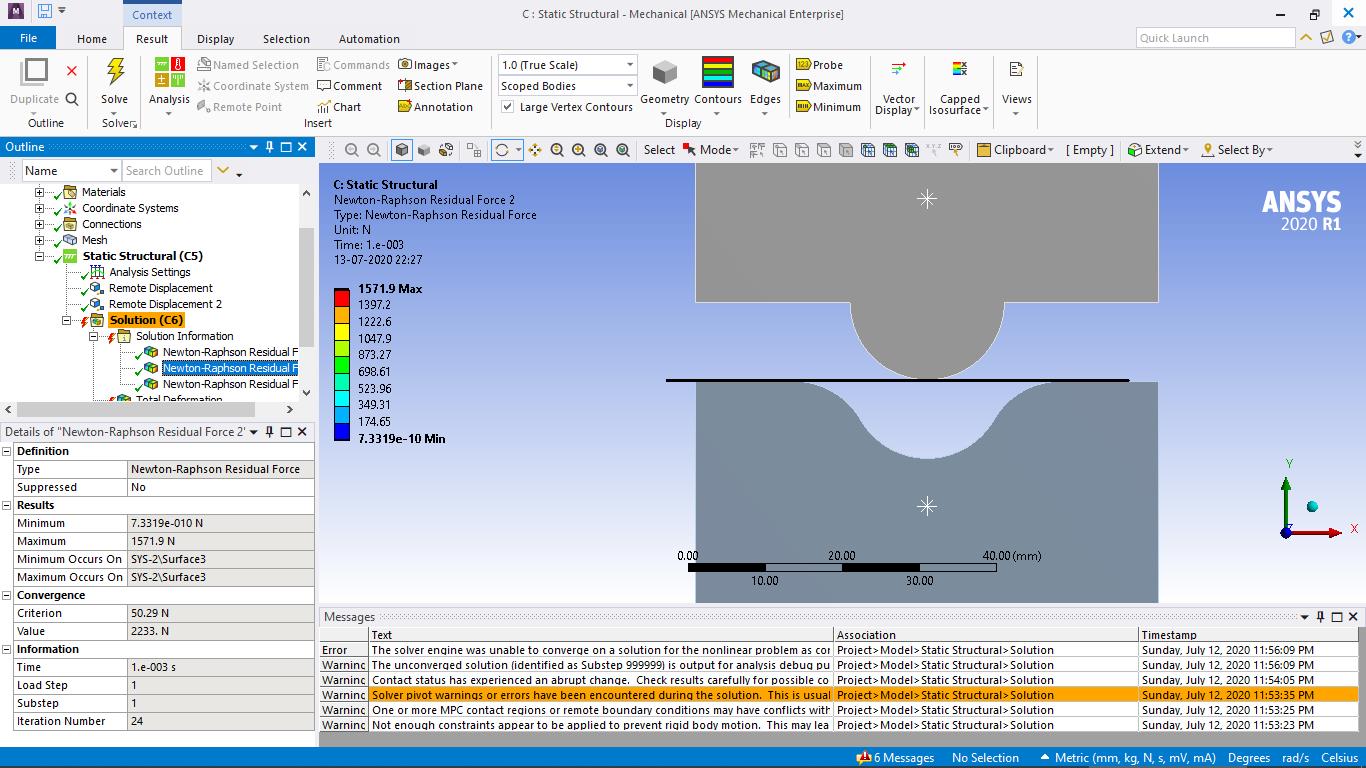Screen dimensions: 1366x768
Task: Open the Scoped Bodies dropdown
Action: coord(567,86)
